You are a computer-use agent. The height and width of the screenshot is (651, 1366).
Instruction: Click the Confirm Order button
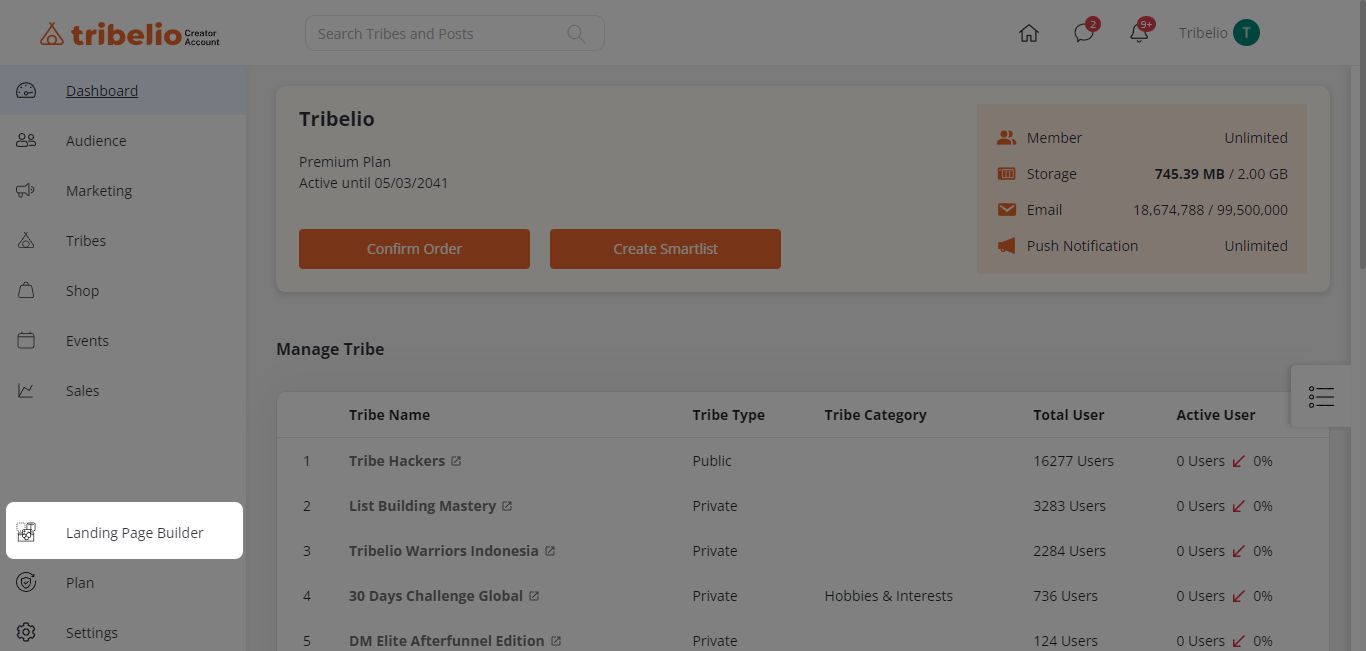tap(414, 249)
